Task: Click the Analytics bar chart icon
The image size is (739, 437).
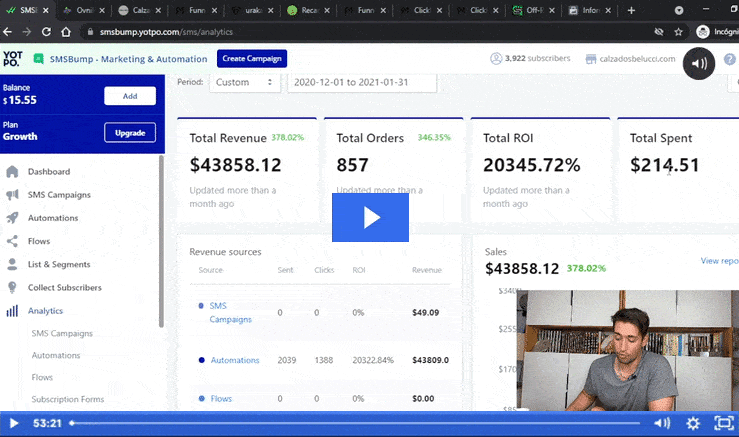Action: coord(12,311)
